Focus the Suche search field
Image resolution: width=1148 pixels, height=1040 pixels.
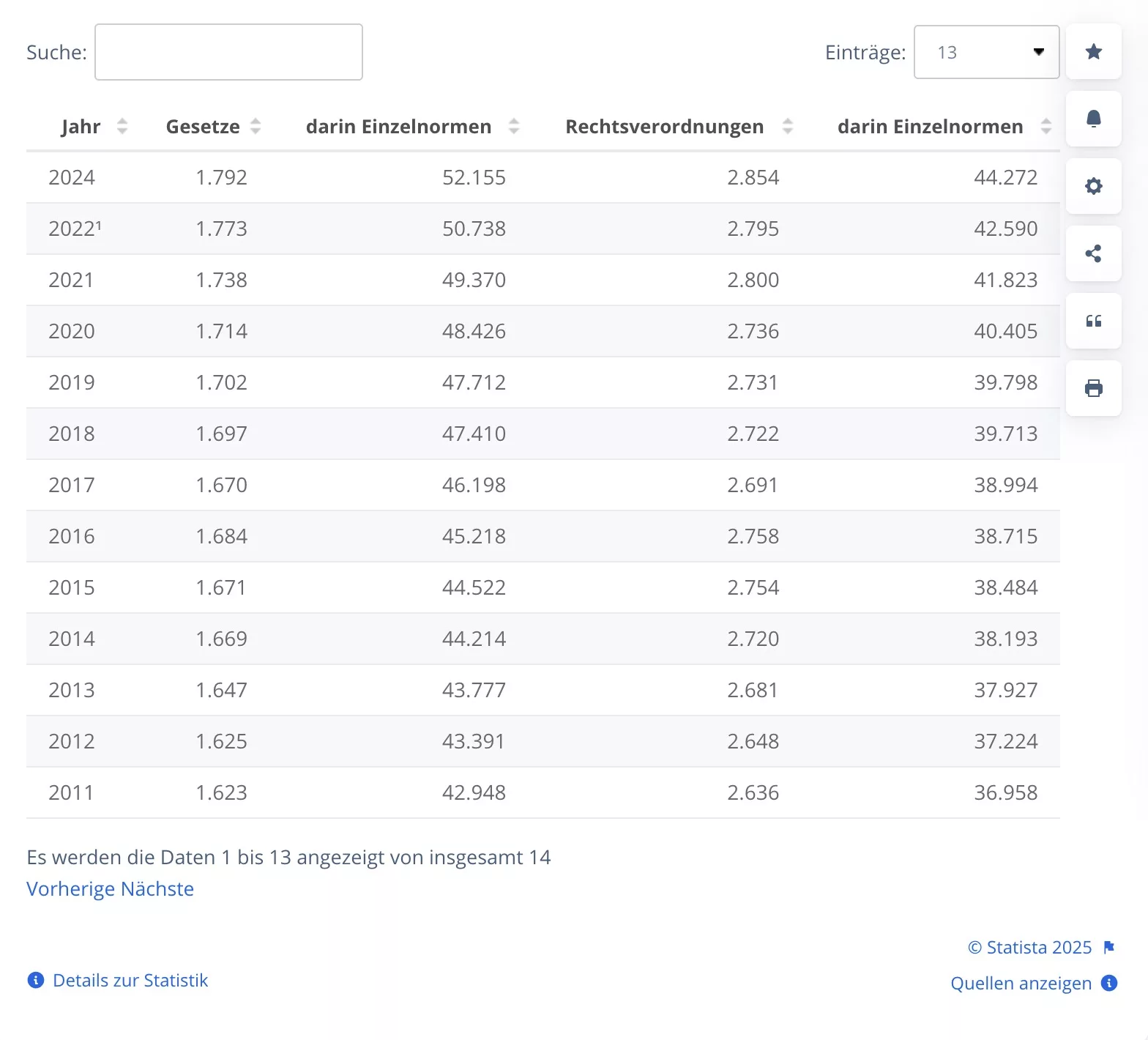point(228,52)
